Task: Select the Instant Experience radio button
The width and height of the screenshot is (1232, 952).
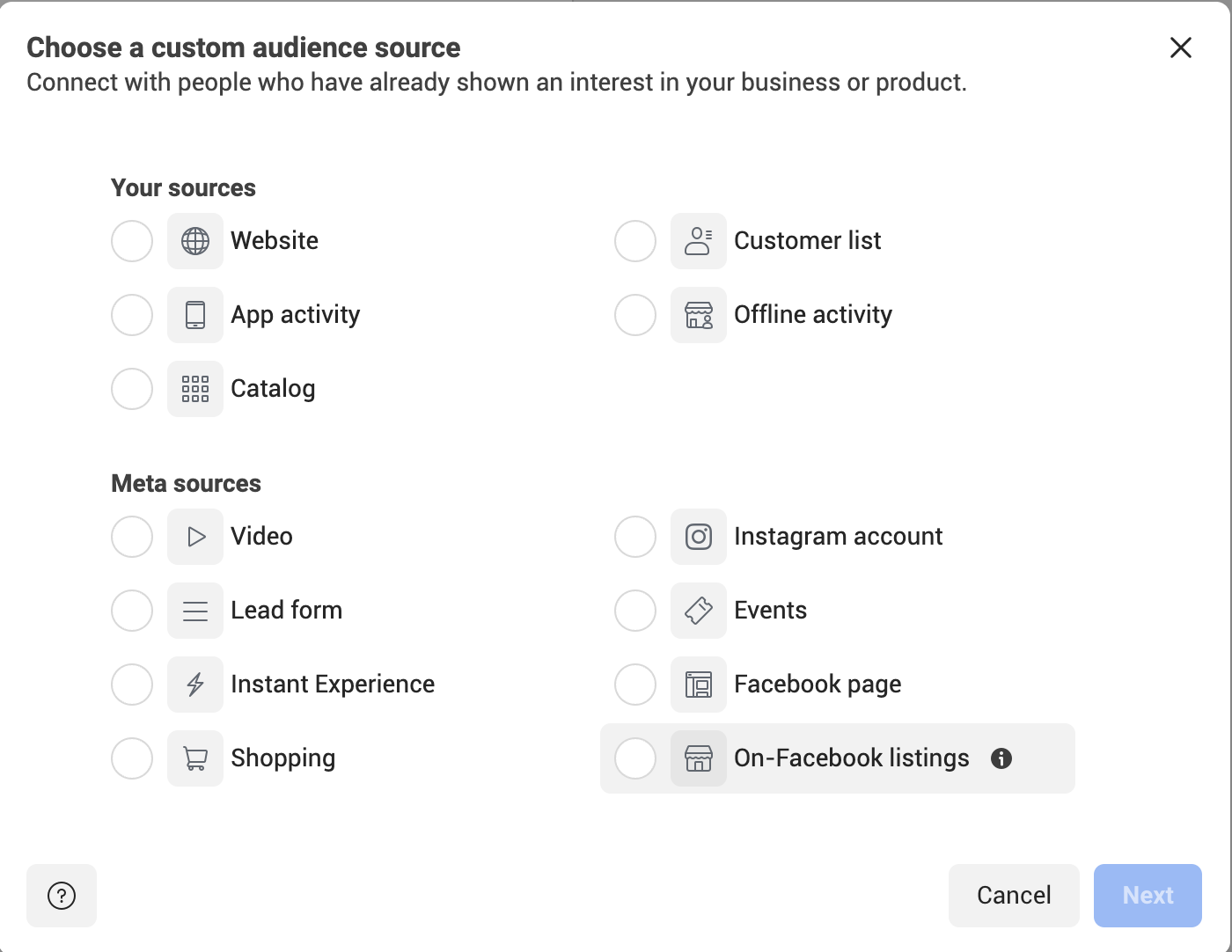Action: pos(132,685)
